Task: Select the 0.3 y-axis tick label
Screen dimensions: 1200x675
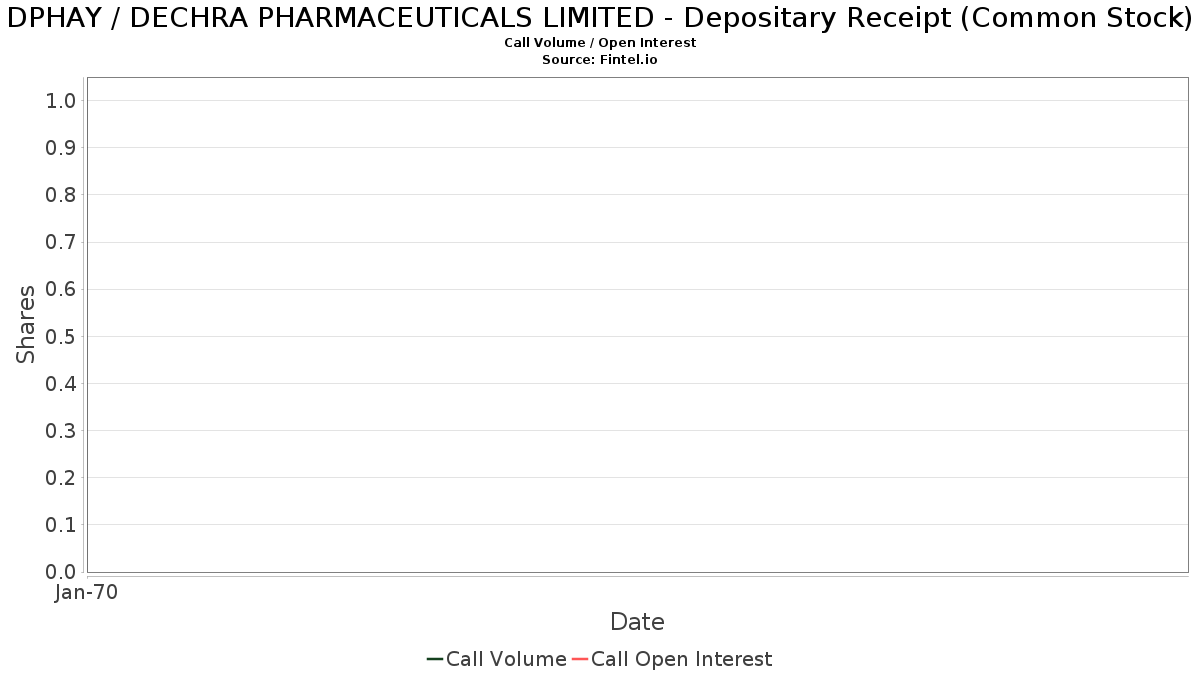Action: pyautogui.click(x=61, y=430)
